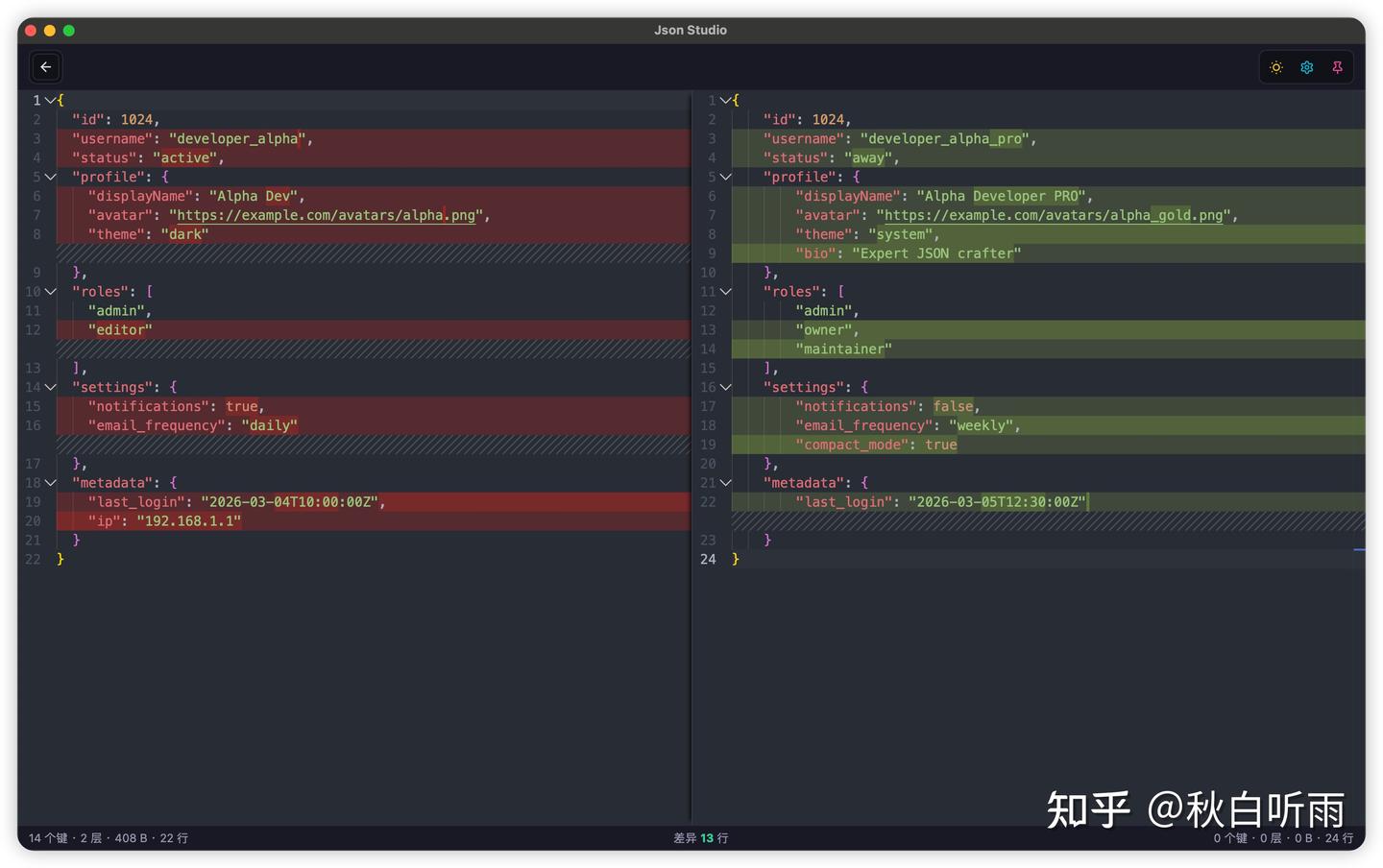
Task: Collapse the "roles" array in the left pane
Action: coord(51,292)
